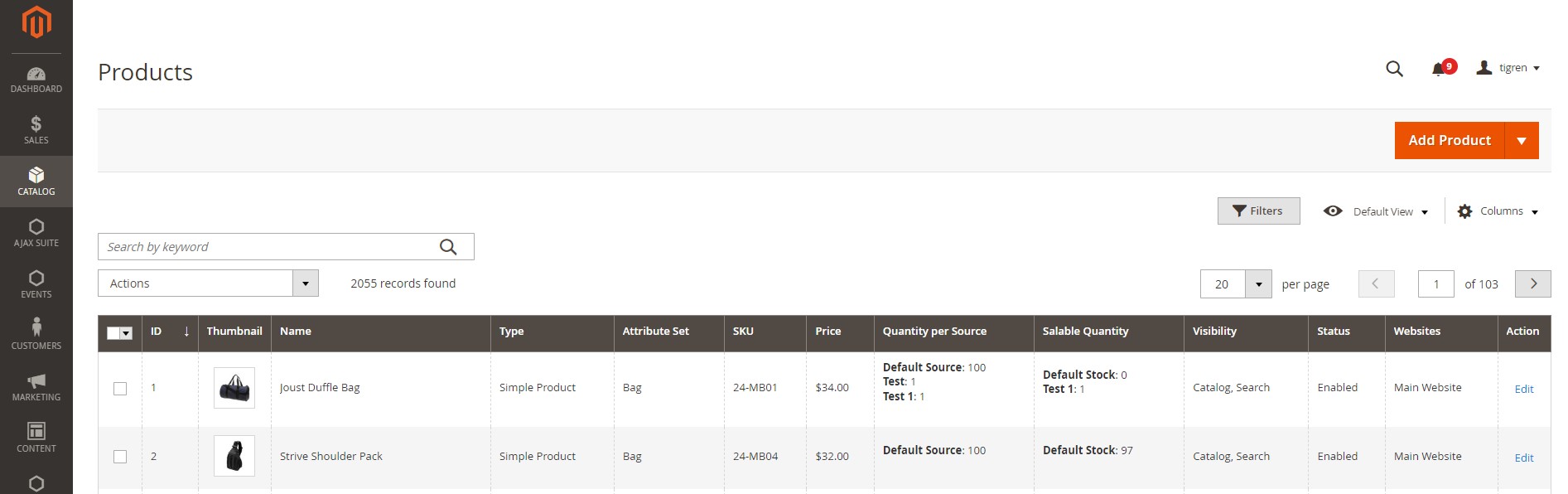Screen dimensions: 1568x494
Task: Open the Marketing megaphone icon
Action: 36,385
